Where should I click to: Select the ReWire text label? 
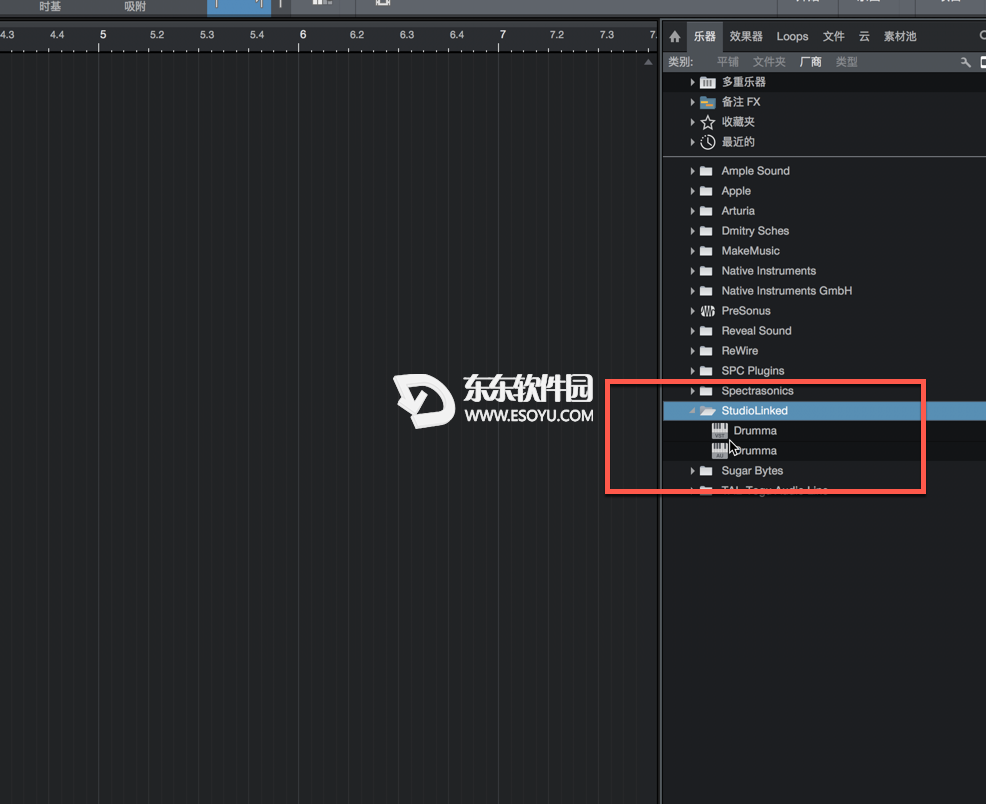point(740,351)
